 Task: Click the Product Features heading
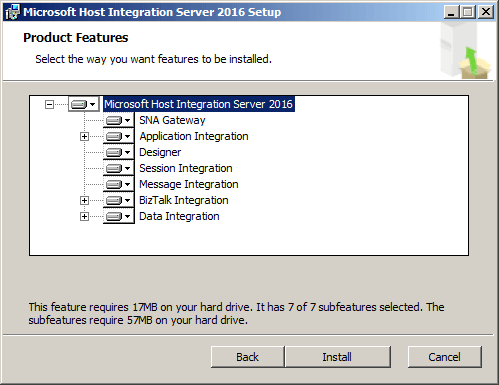click(76, 38)
